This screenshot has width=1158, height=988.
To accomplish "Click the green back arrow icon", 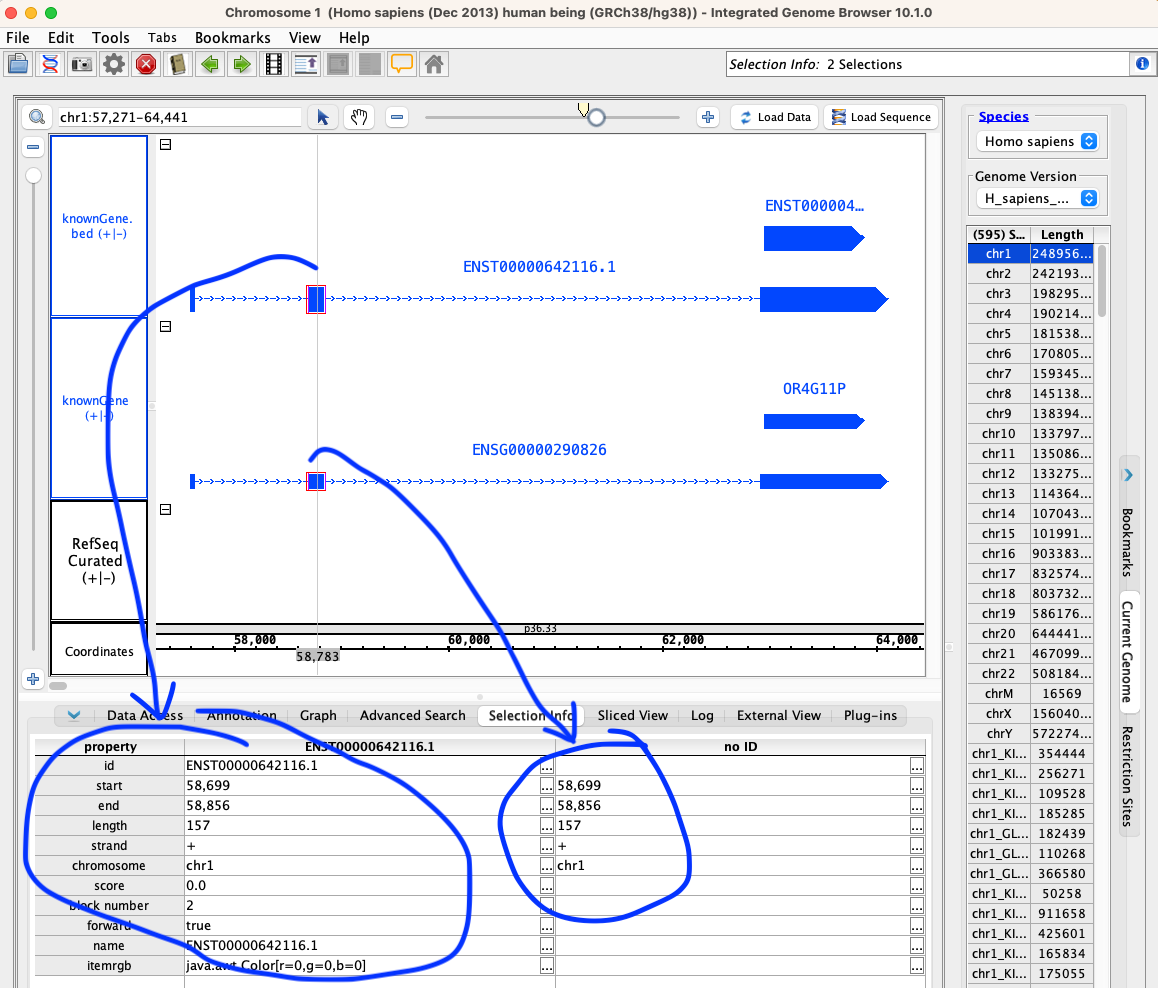I will click(x=210, y=65).
